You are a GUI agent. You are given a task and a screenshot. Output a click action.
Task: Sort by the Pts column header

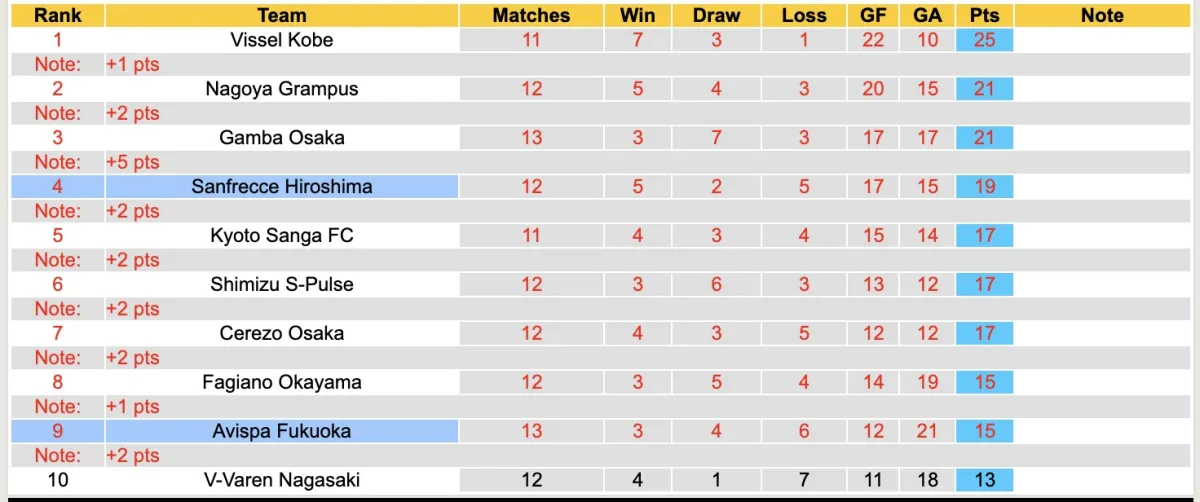point(984,15)
